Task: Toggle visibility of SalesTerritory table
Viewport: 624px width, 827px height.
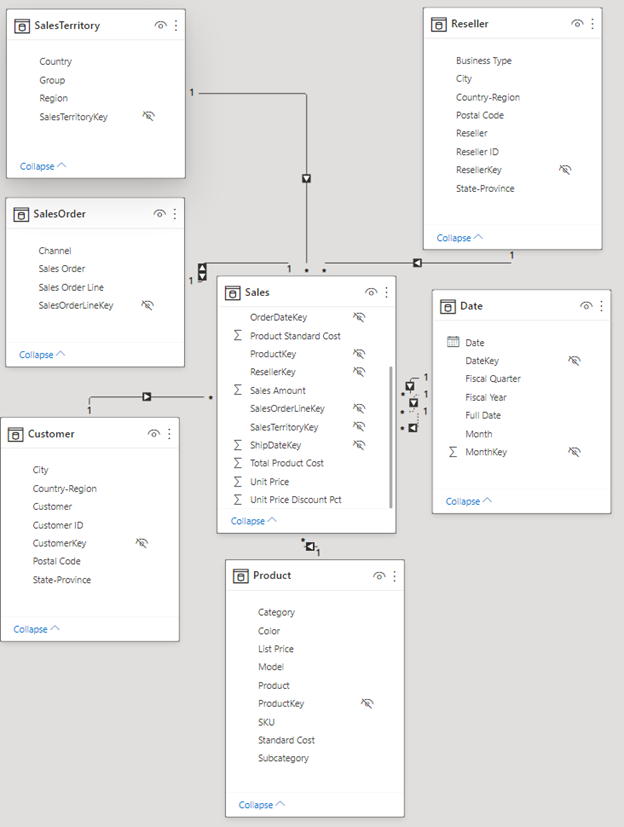Action: 161,25
